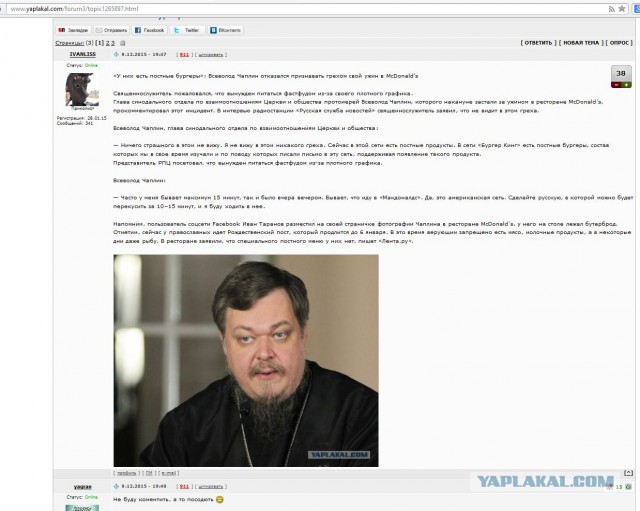Upvote the post with green plus
This screenshot has width=640, height=511.
[x=627, y=85]
